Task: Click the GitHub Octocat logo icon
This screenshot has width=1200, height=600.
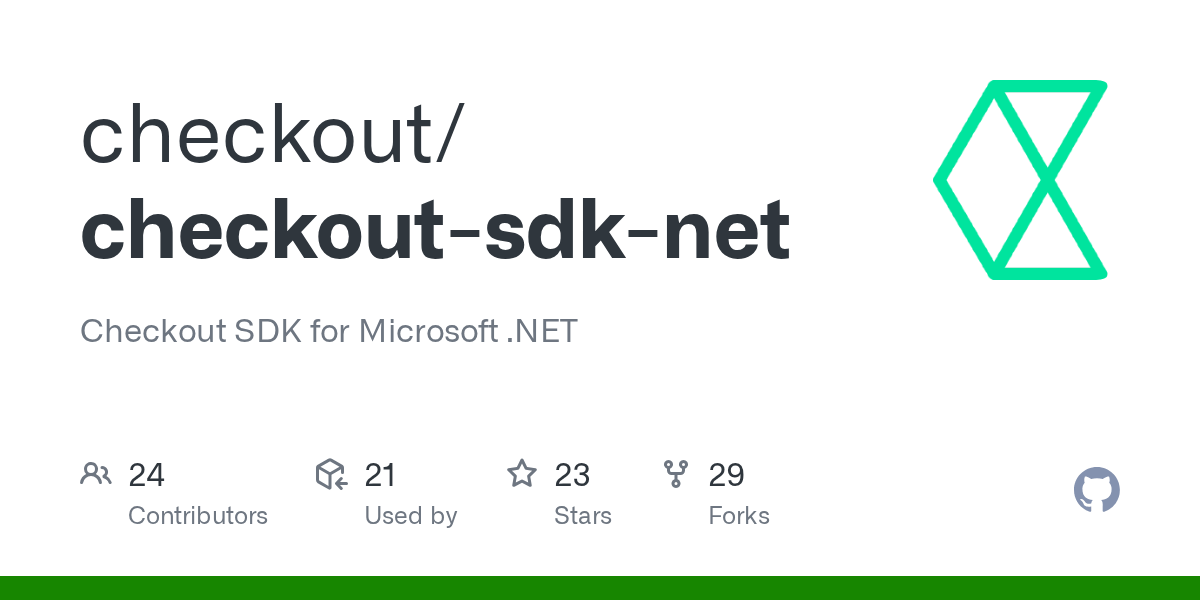Action: pos(1097,490)
